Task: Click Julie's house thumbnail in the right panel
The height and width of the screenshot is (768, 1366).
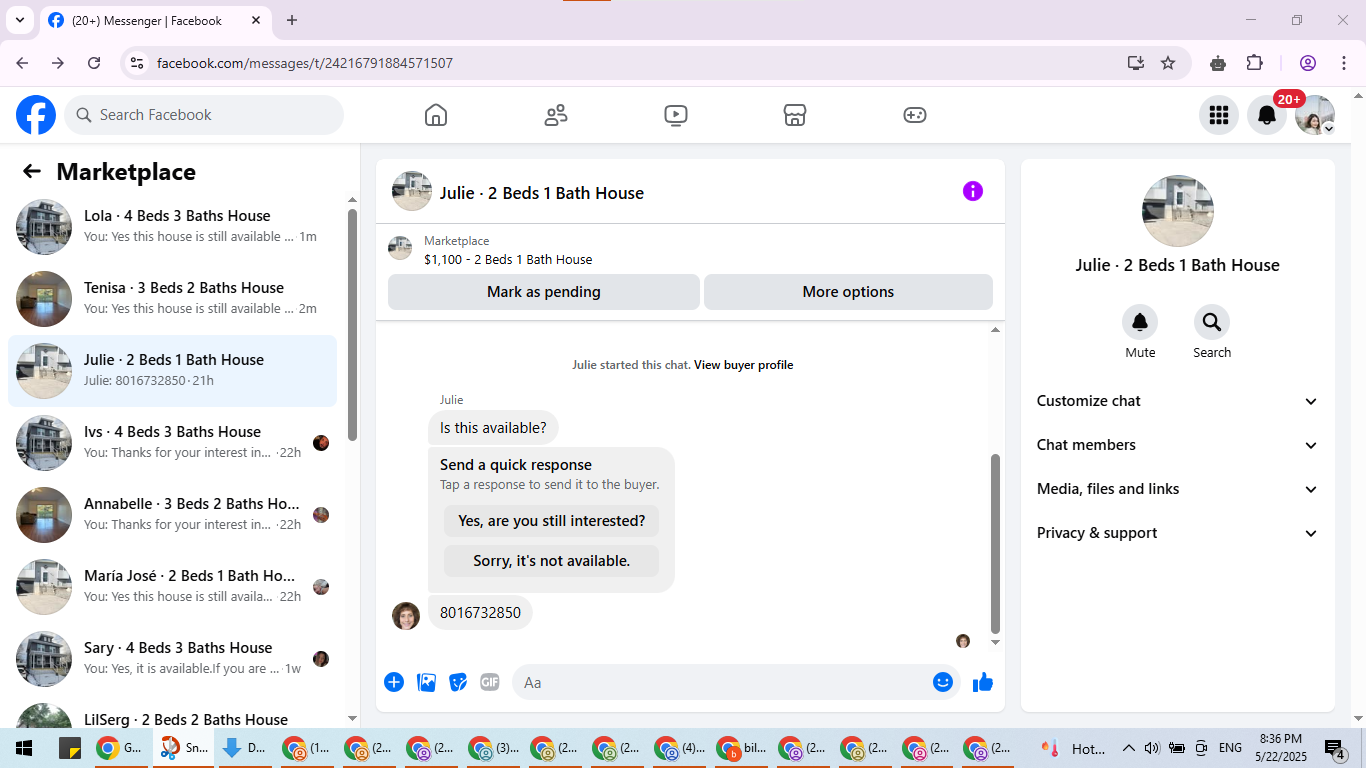Action: coord(1178,211)
